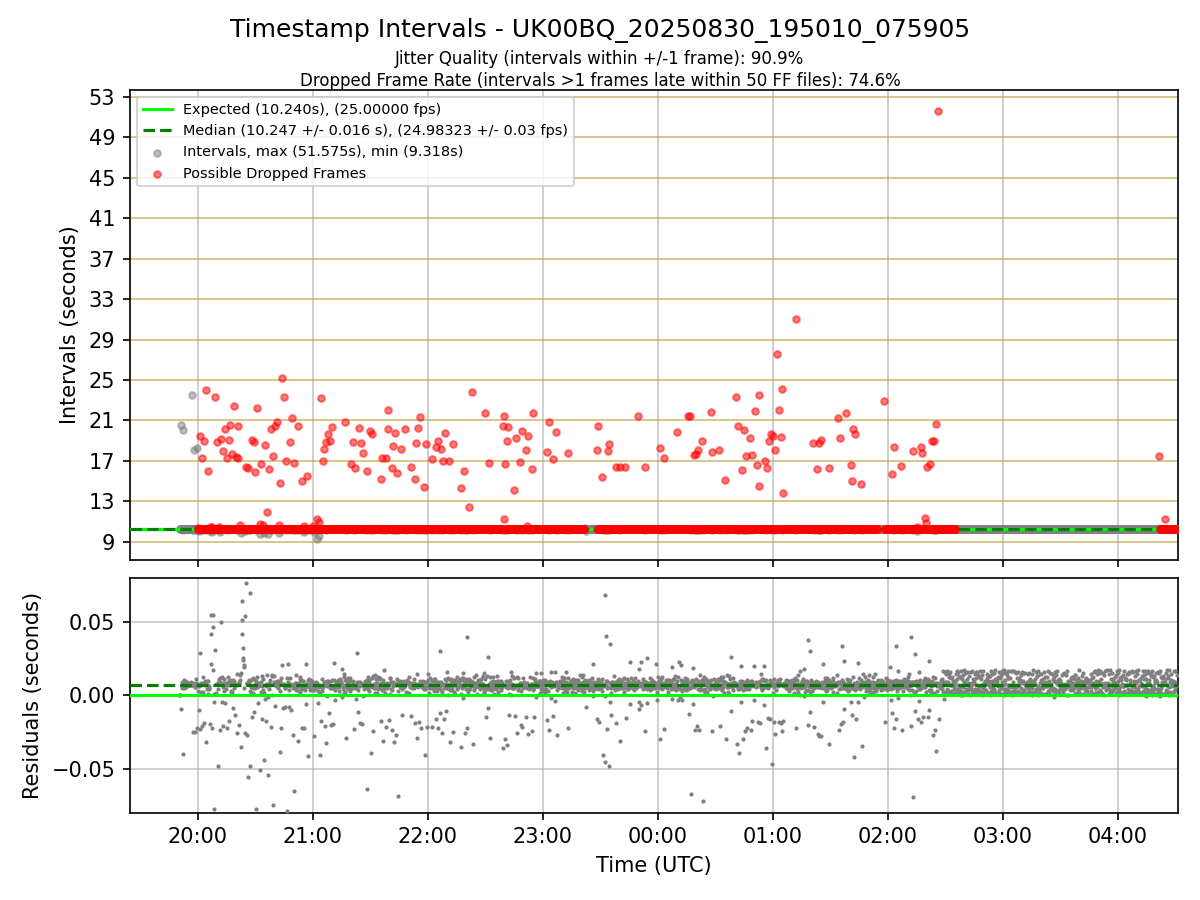Screen dimensions: 1200x900
Task: Click the 'Time (UTC)' x-axis label
Action: click(x=653, y=865)
